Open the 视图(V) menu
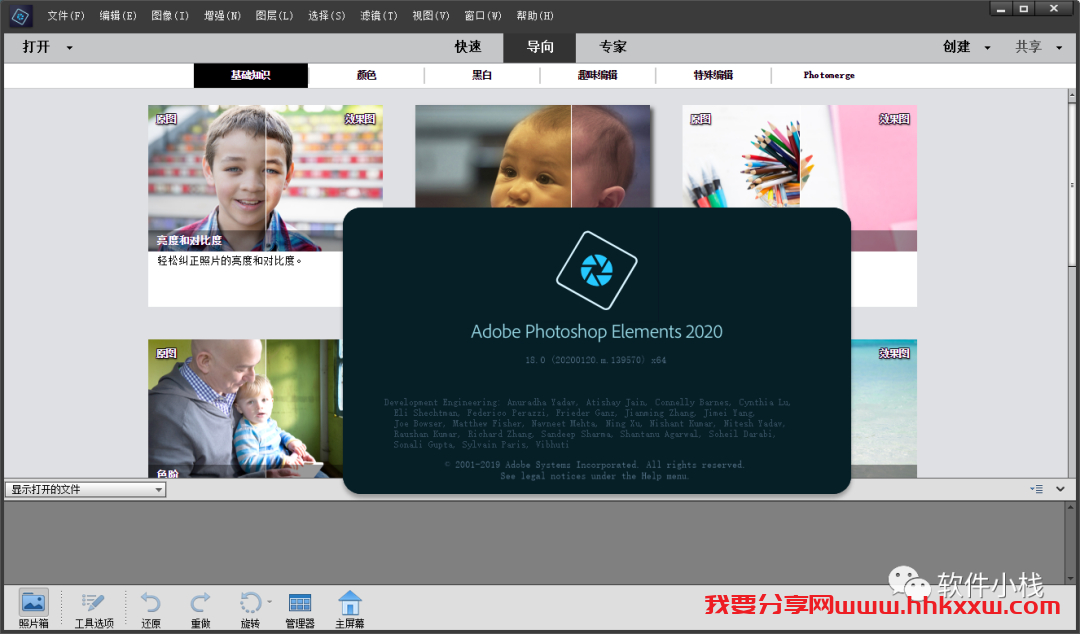This screenshot has height=634, width=1080. tap(431, 15)
